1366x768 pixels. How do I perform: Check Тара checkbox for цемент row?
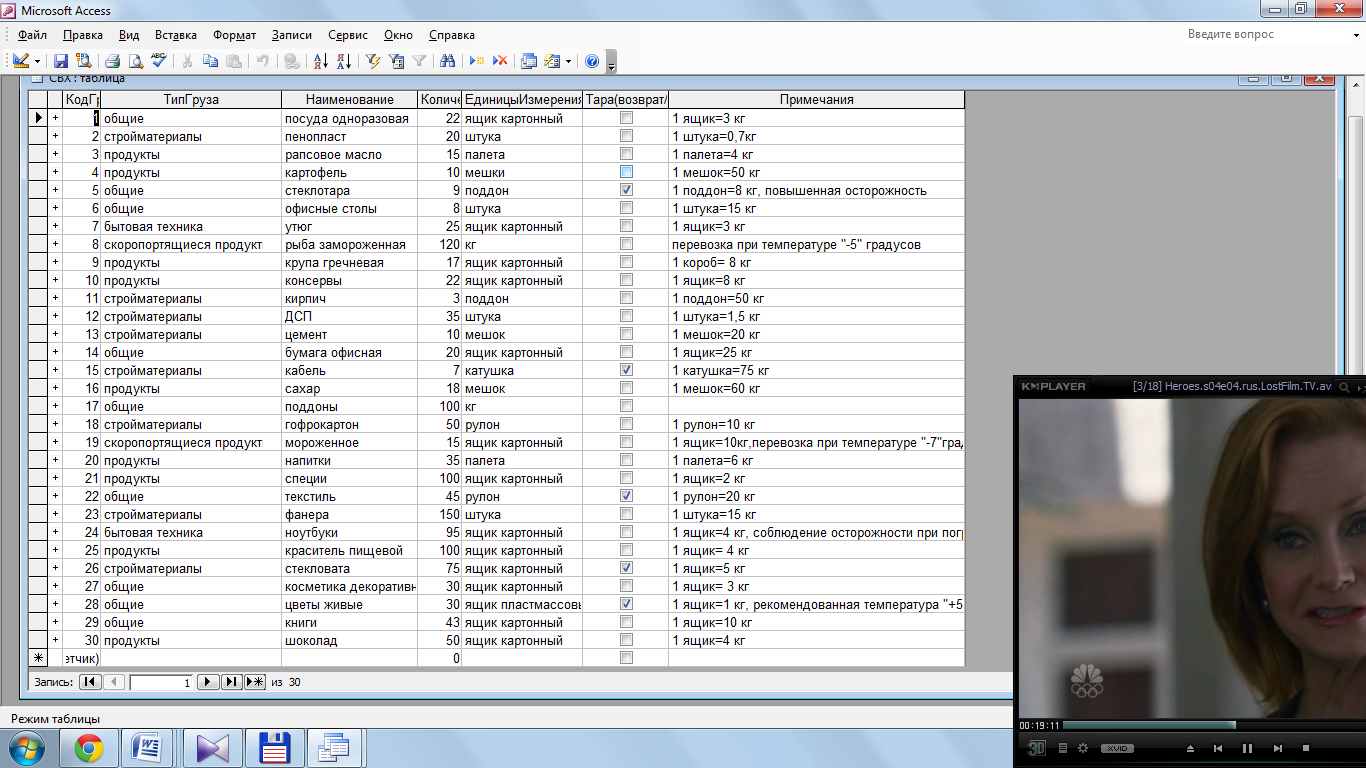point(626,334)
